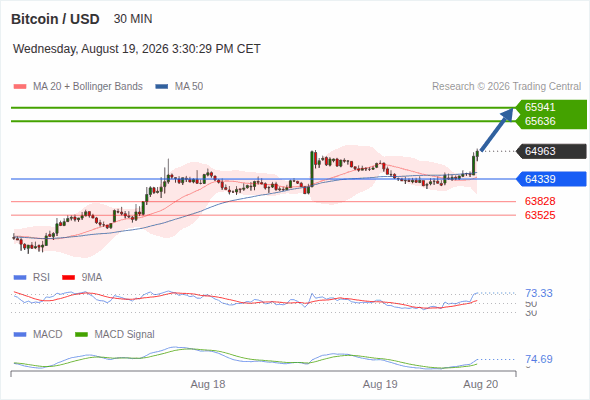Image resolution: width=590 pixels, height=400 pixels.
Task: Click the blue 64339 pivot price tag
Action: pos(551,179)
